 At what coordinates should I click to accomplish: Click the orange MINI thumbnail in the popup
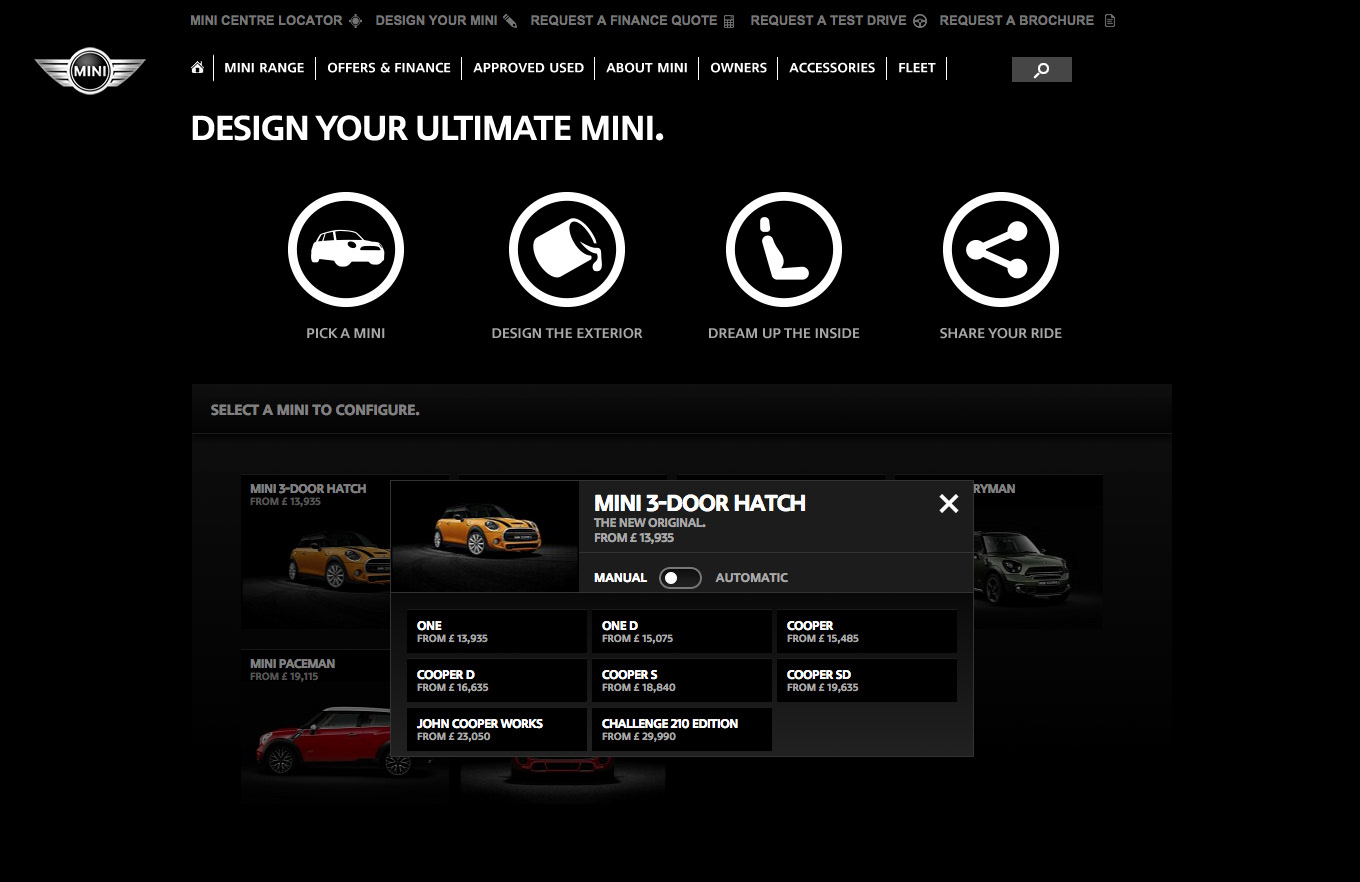tap(485, 537)
